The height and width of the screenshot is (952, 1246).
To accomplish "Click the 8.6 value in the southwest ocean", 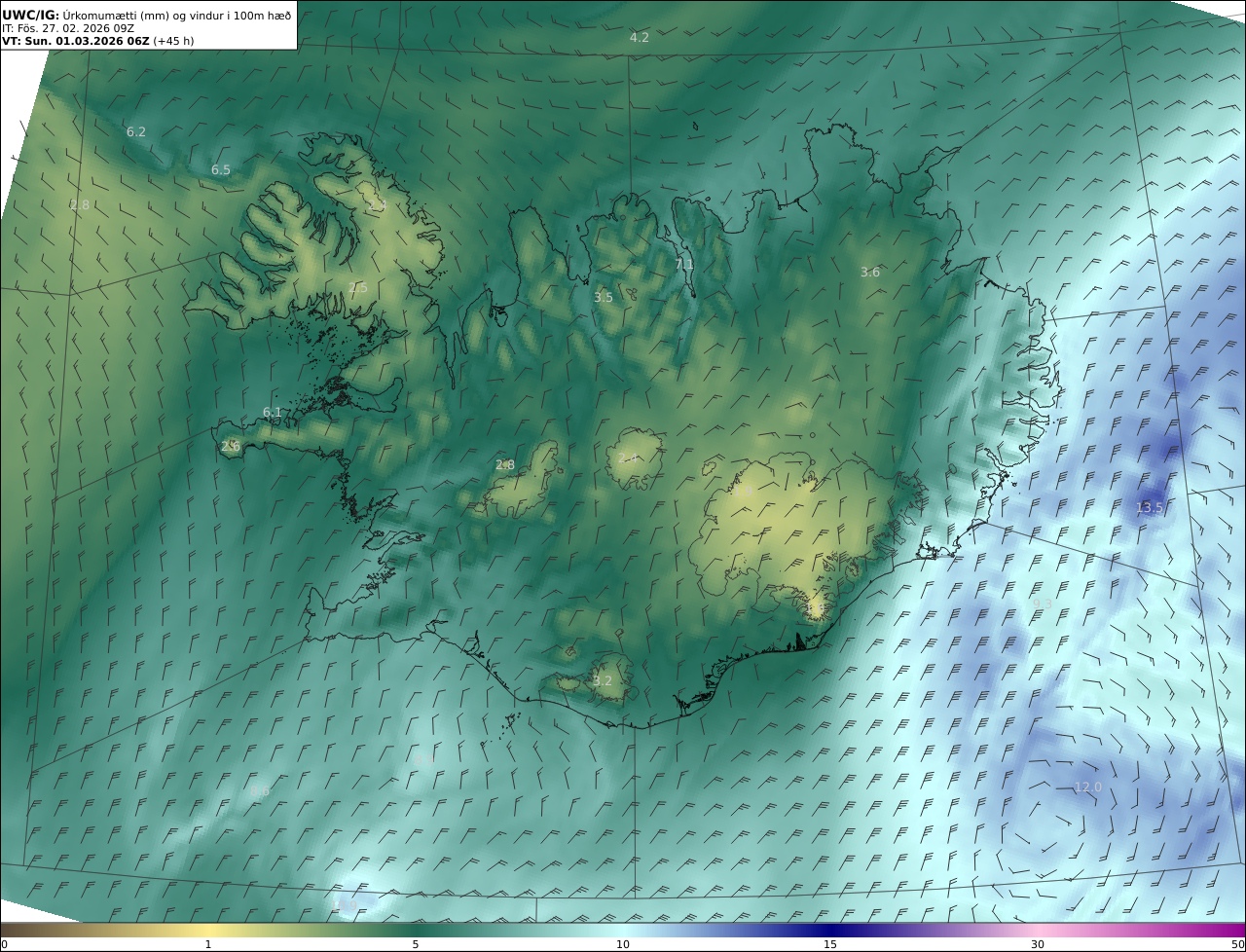I will 260,791.
